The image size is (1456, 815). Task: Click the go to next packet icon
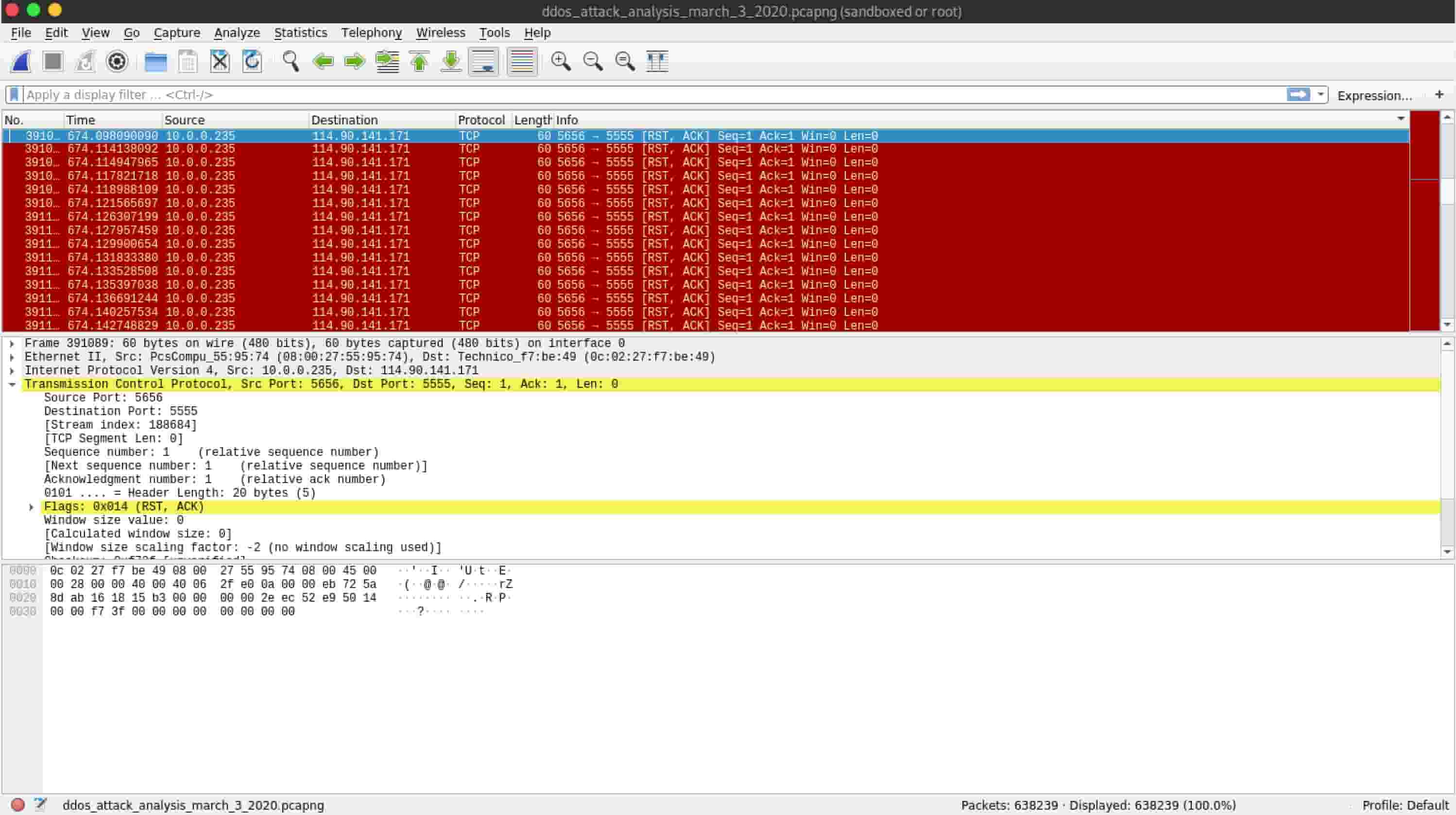(x=353, y=61)
